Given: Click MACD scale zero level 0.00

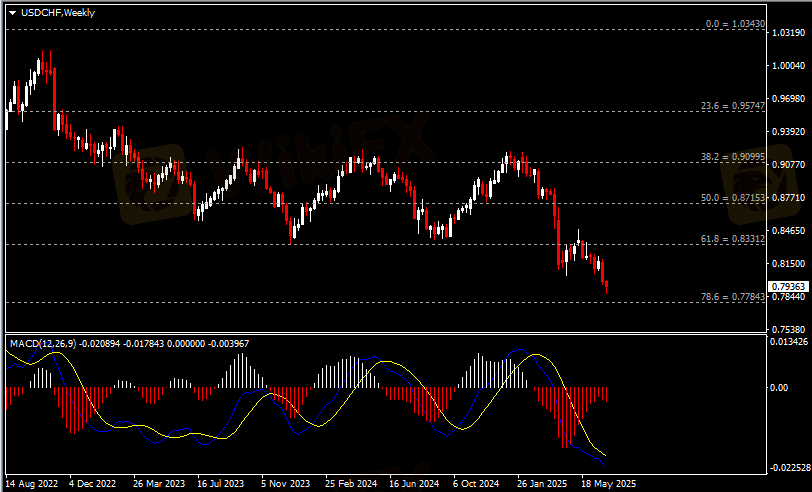Looking at the screenshot, I should 779,387.
